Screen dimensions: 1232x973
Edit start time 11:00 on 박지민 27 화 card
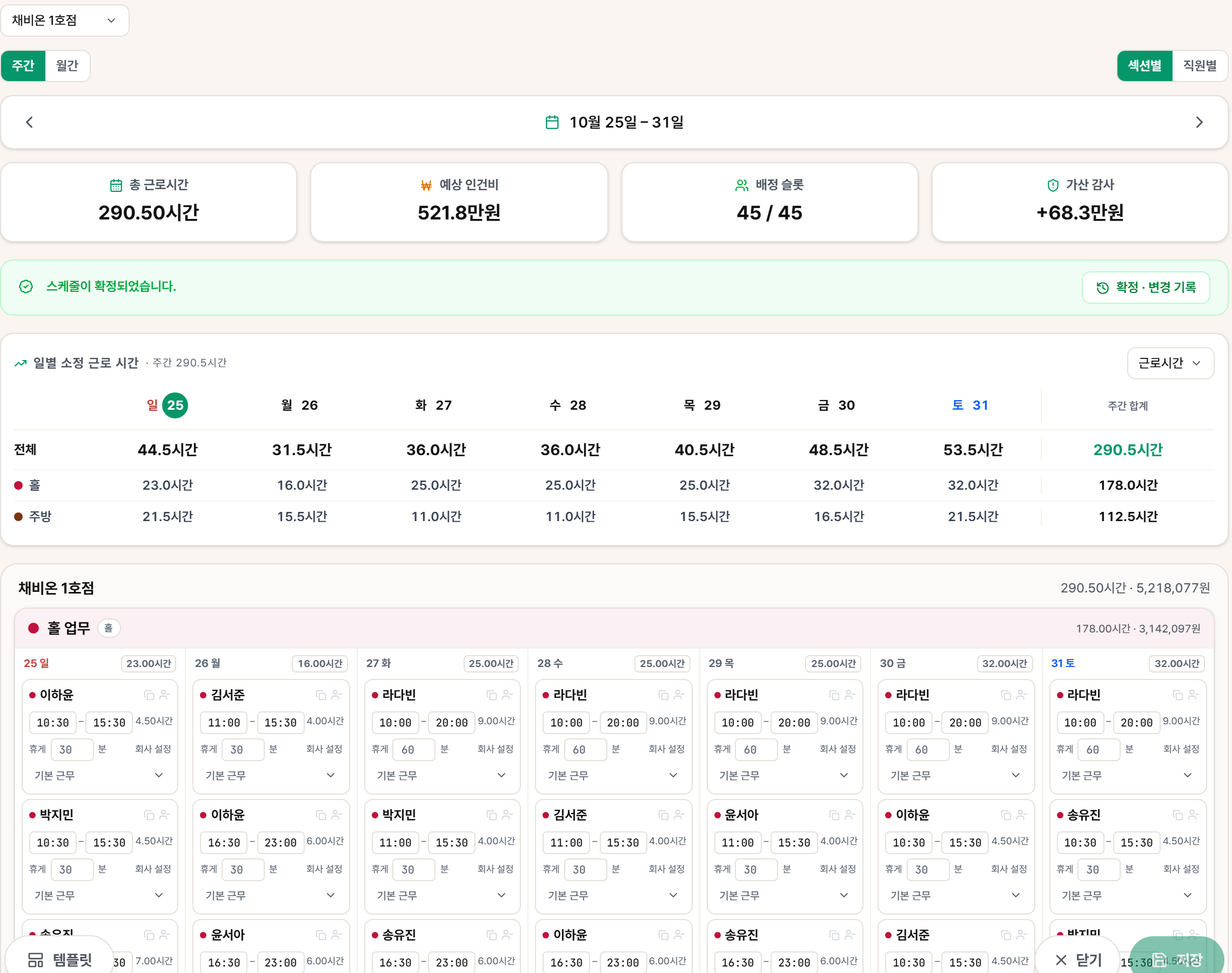point(395,843)
